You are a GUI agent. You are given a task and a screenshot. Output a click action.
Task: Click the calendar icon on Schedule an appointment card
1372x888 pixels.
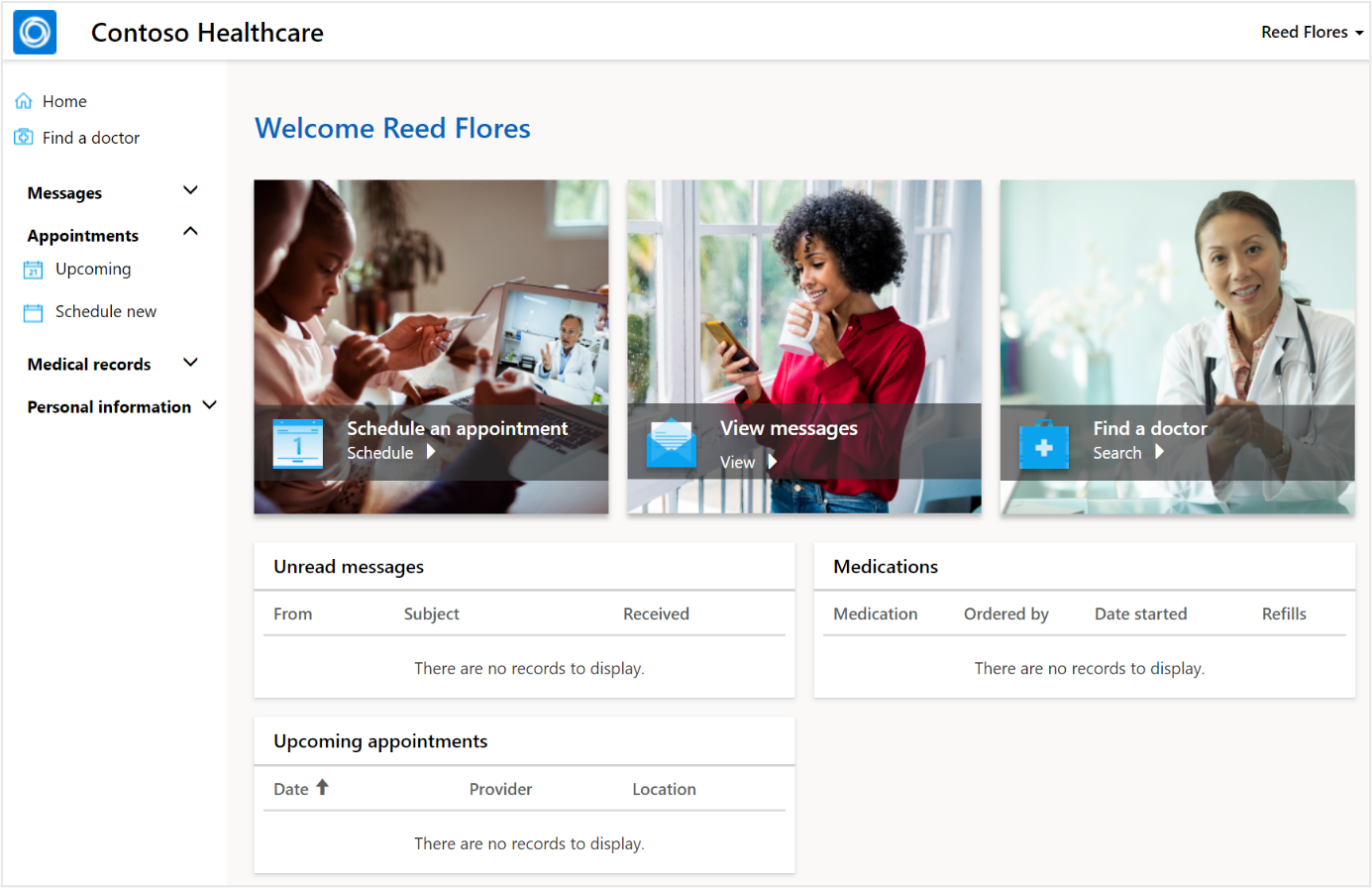tap(297, 444)
